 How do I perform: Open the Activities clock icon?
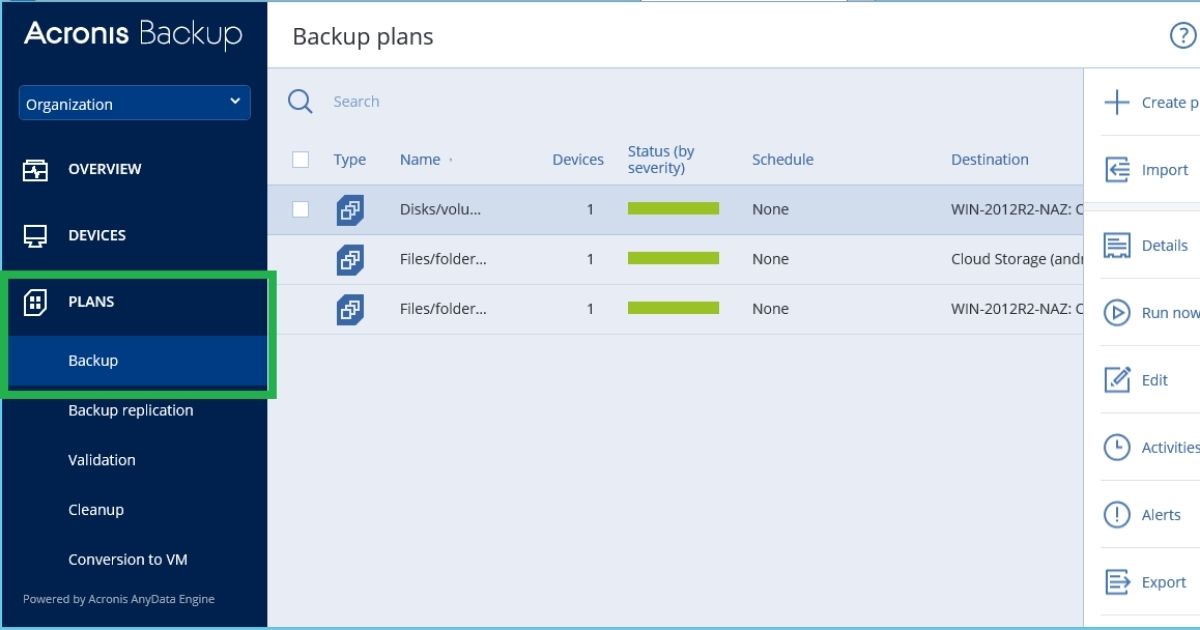(x=1116, y=447)
